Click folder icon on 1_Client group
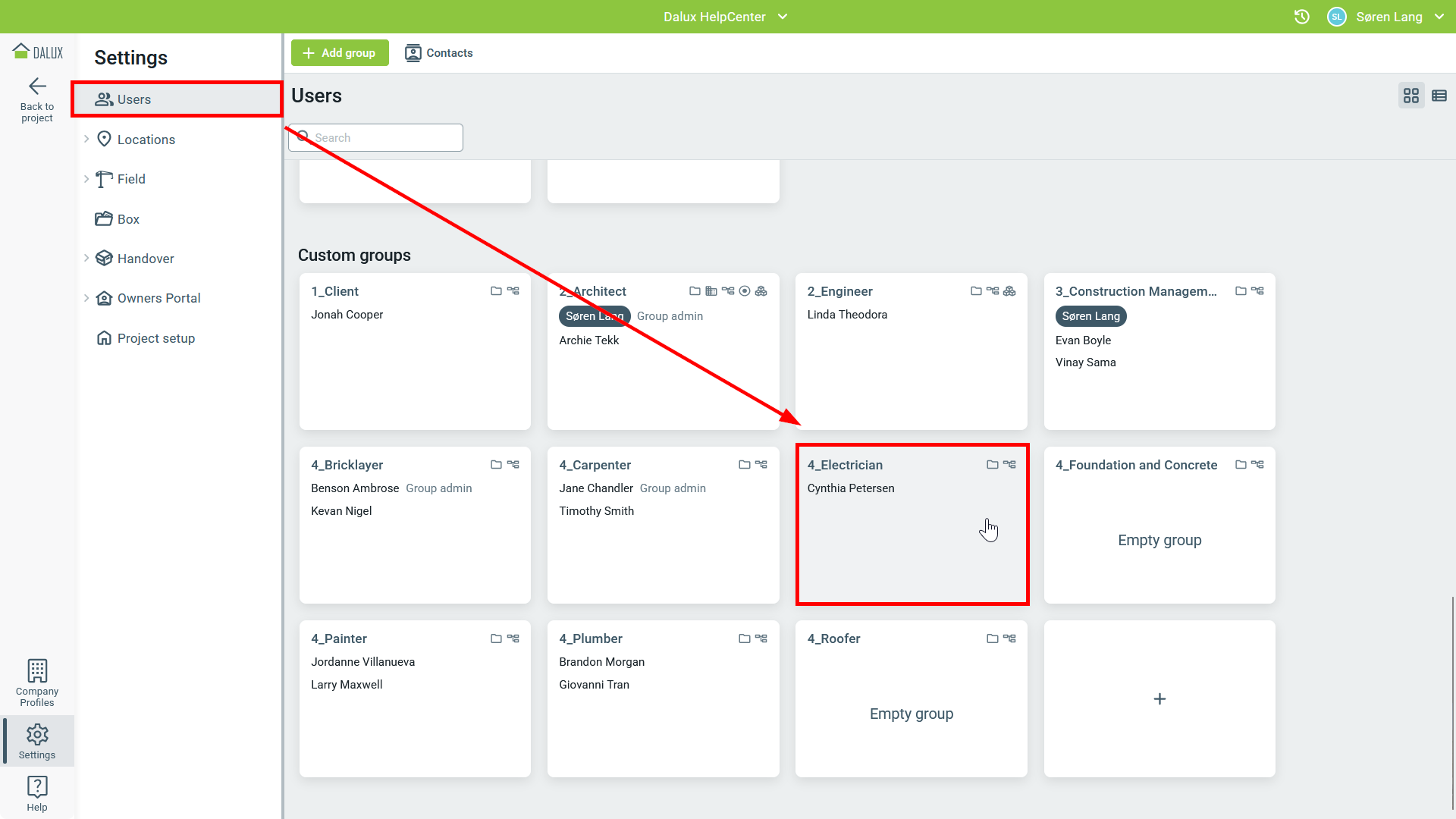 point(496,291)
